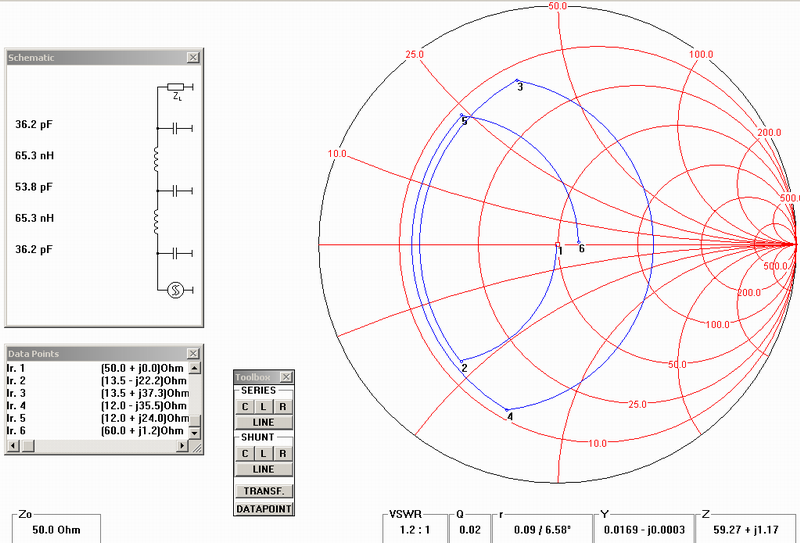Viewport: 800px width, 543px height.
Task: Select the lower 65.3 nH inductor symbol
Action: (156, 221)
